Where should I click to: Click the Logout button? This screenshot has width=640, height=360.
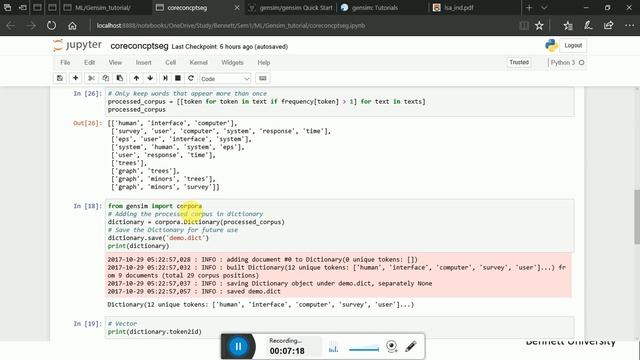coord(573,45)
